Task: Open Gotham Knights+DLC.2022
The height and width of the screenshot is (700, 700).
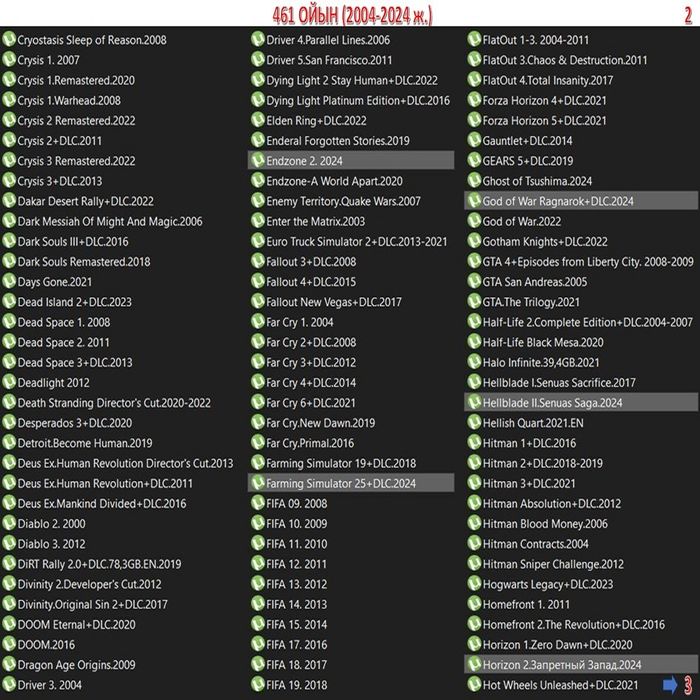Action: 545,242
